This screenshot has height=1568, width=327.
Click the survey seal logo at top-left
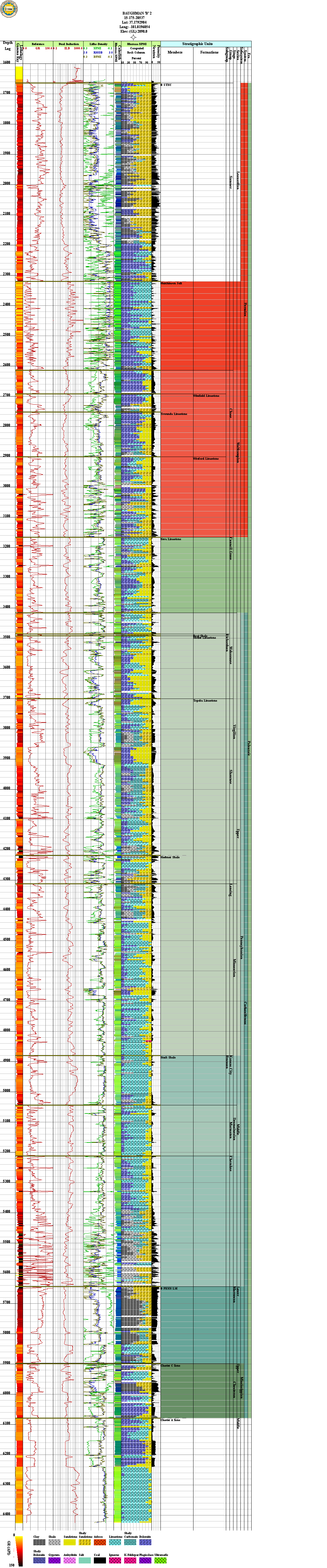pos(9,9)
